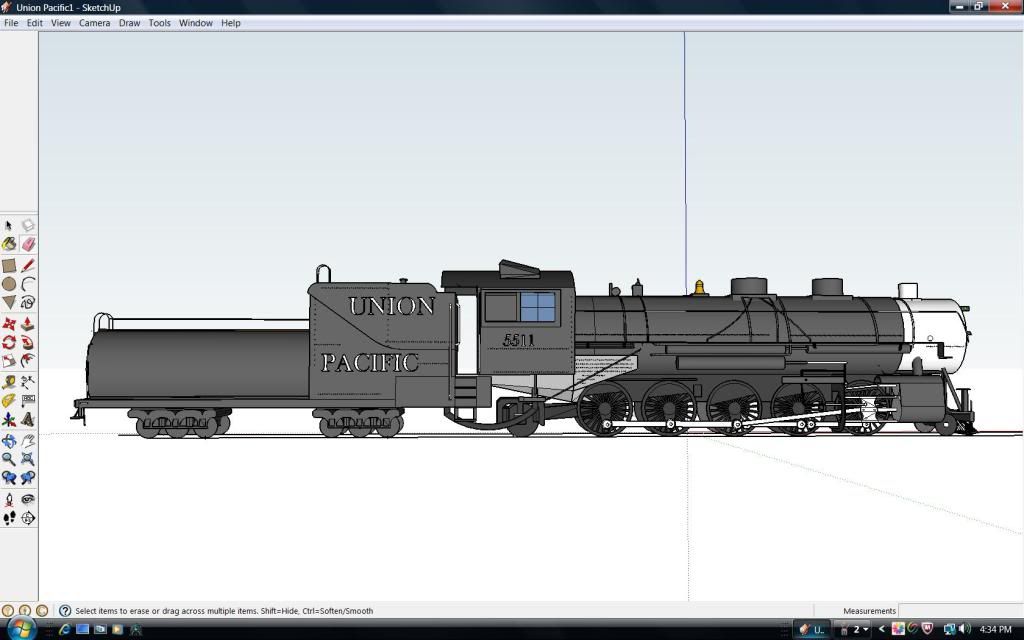Screen dimensions: 1024x640
Task: Expand the grouped taskbar button showing 2
Action: click(853, 630)
